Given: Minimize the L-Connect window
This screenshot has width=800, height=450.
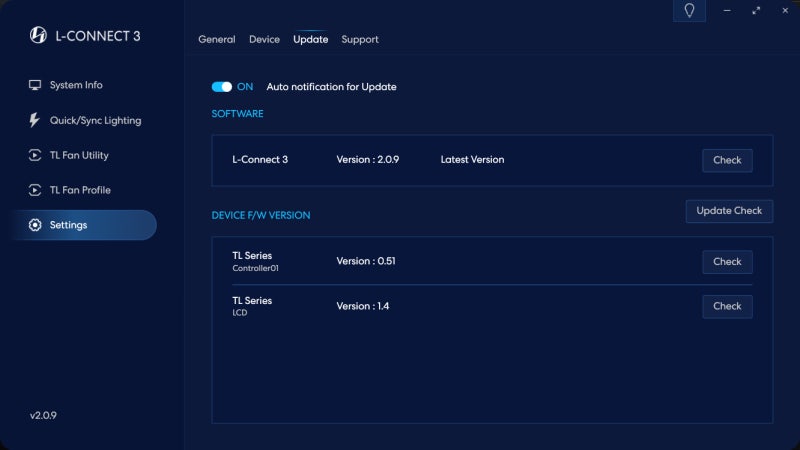Looking at the screenshot, I should point(727,10).
